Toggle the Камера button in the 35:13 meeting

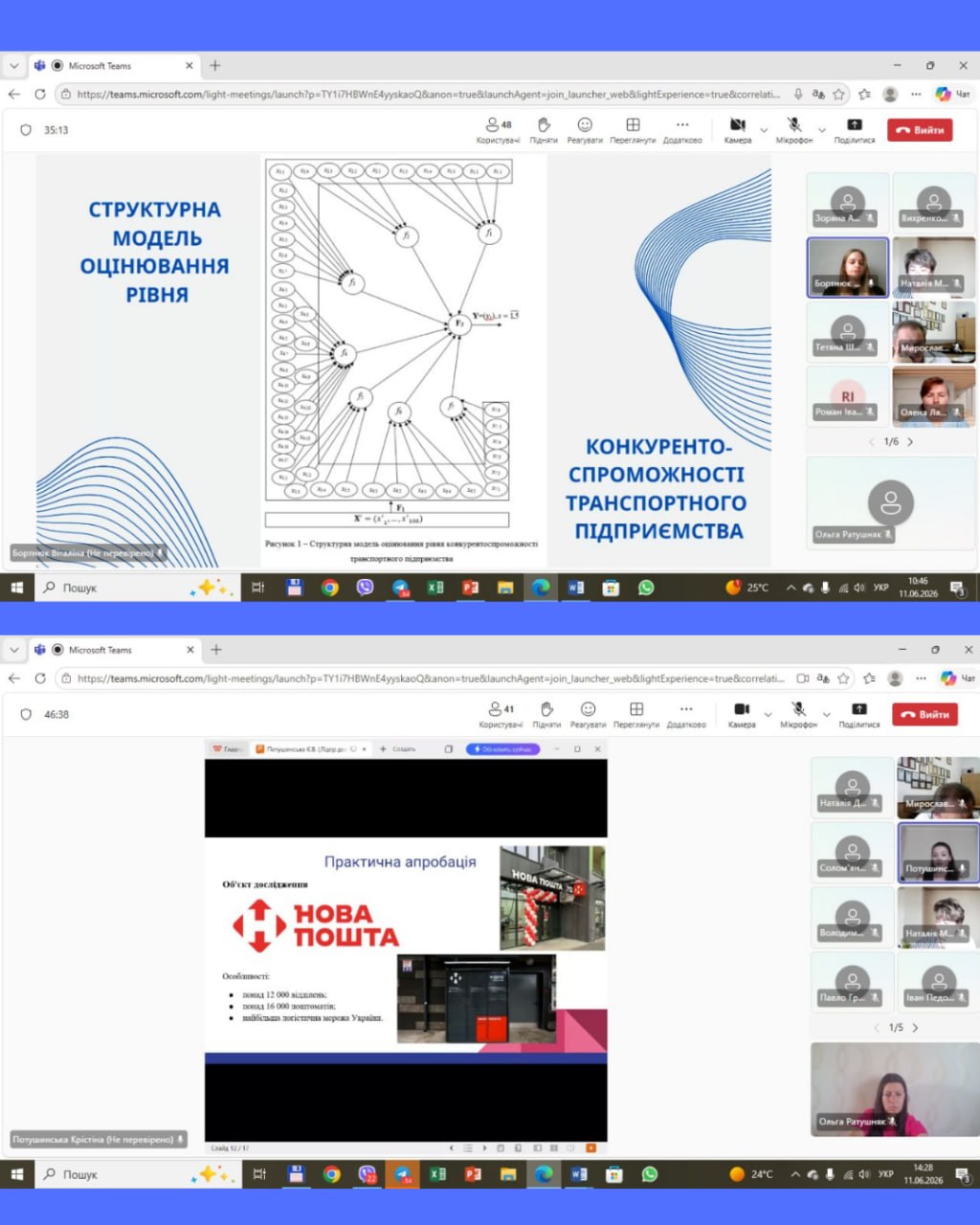(737, 130)
